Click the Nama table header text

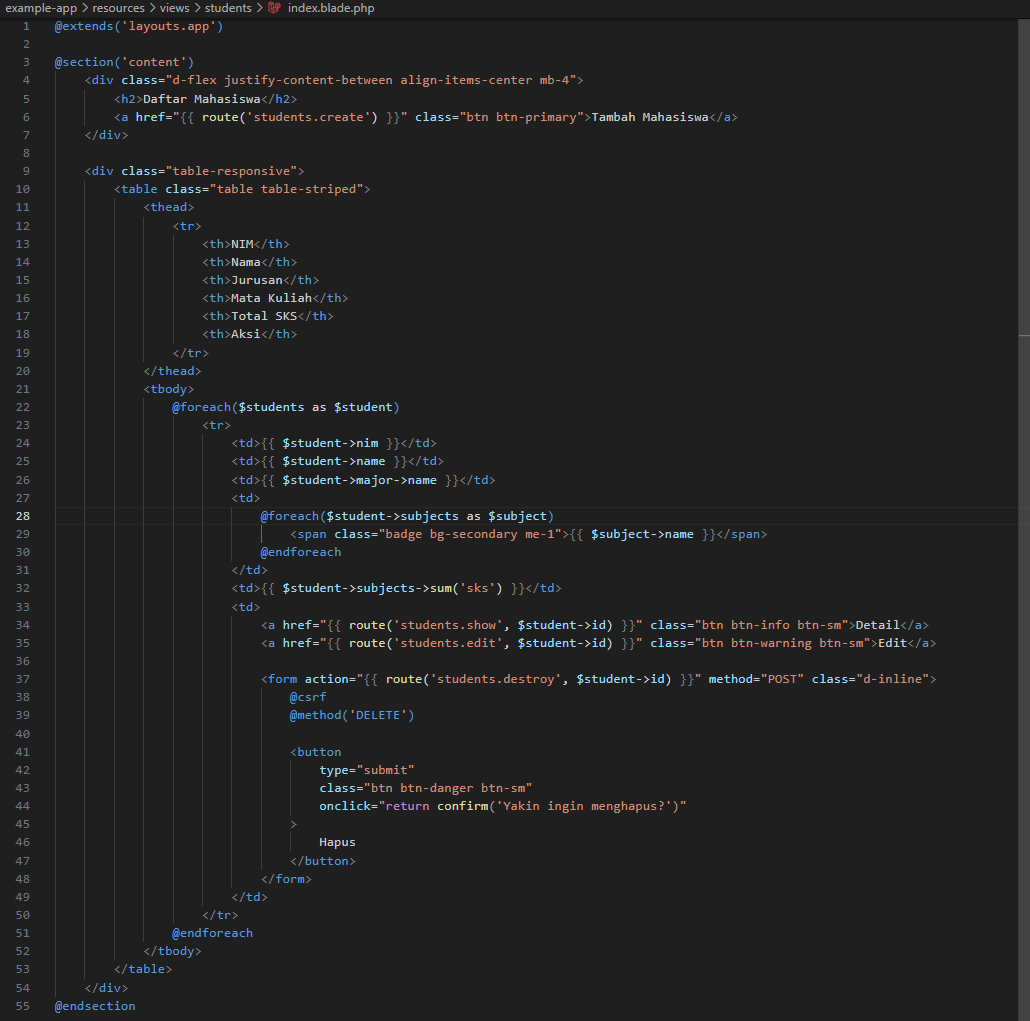click(246, 261)
